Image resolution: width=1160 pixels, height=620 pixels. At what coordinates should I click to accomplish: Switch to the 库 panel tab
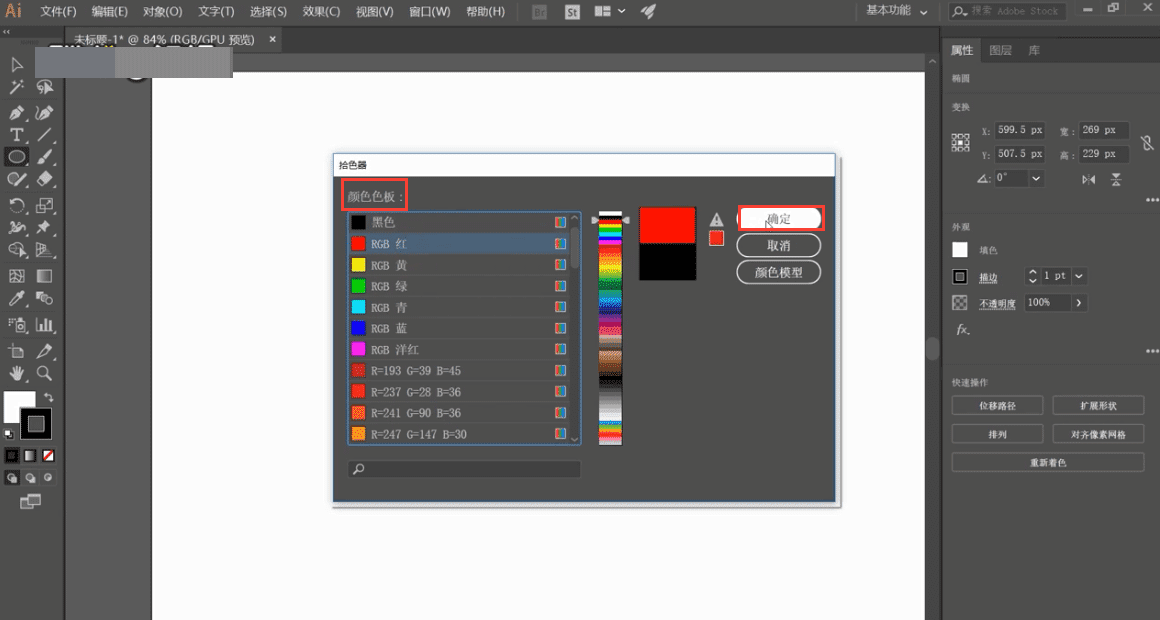pos(1034,50)
